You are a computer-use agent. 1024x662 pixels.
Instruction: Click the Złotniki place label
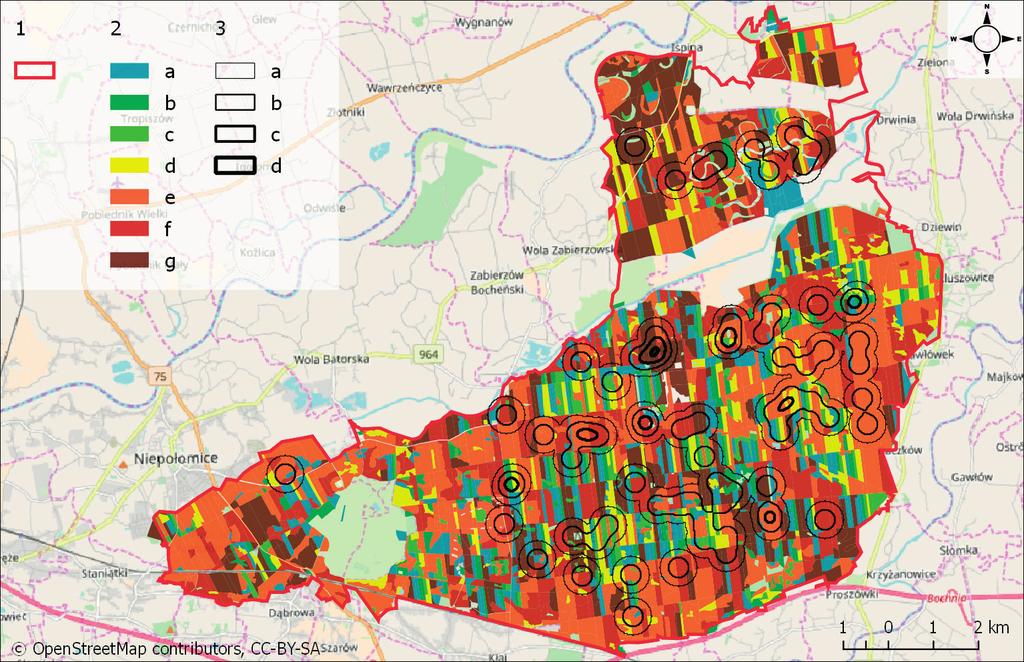(345, 112)
